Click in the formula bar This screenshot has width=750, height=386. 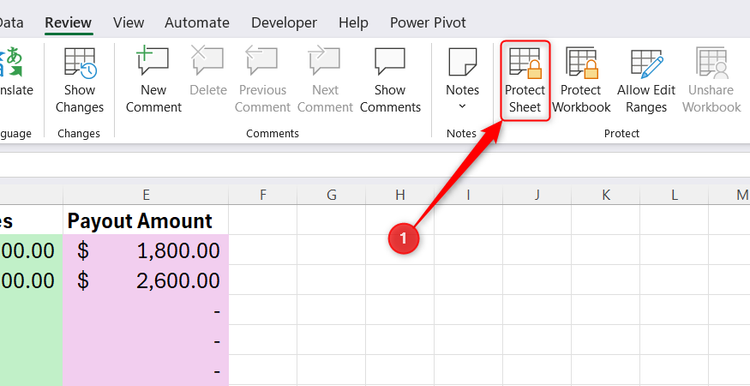click(x=375, y=165)
